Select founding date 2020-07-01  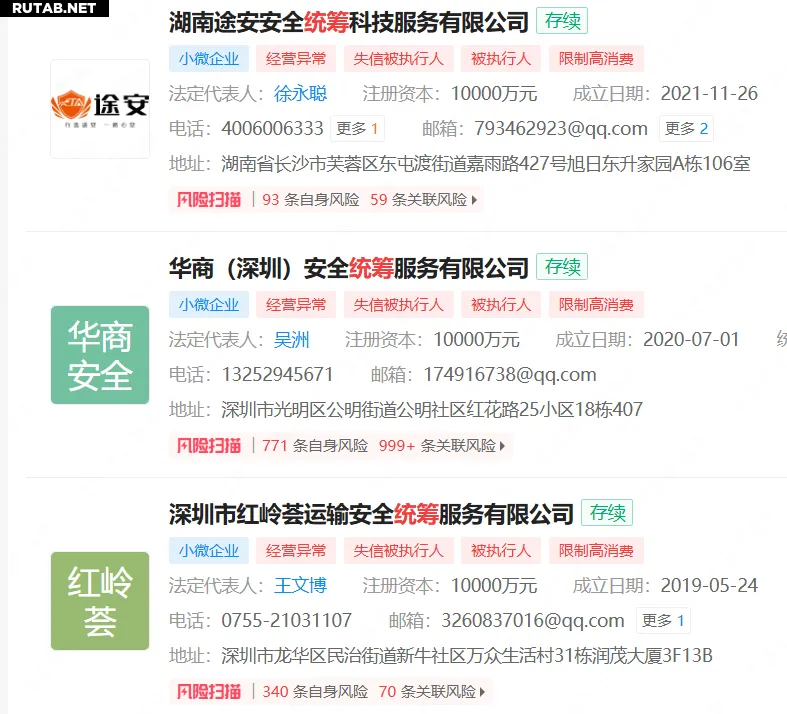[692, 340]
